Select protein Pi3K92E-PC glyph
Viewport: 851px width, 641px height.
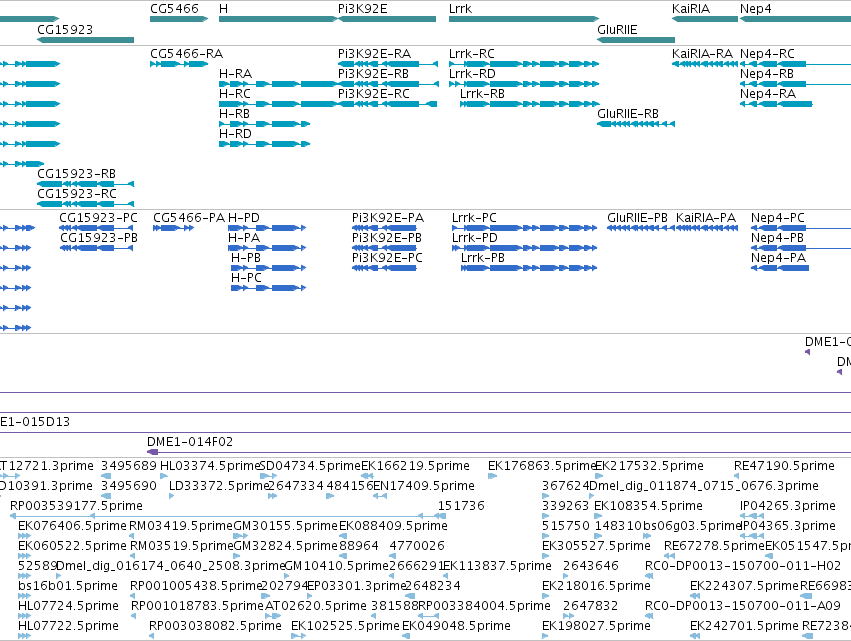point(384,268)
